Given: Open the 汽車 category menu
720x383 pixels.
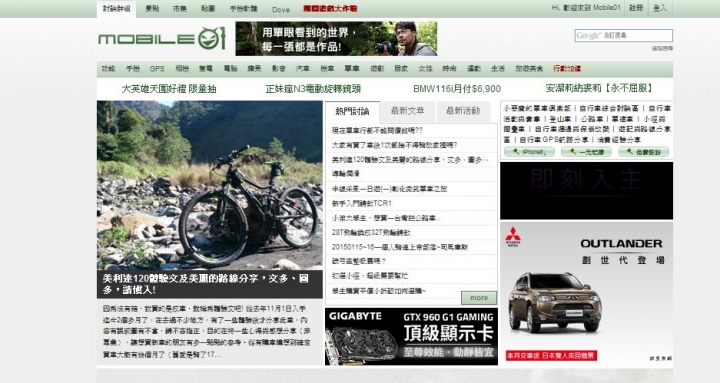Looking at the screenshot, I should coord(303,68).
